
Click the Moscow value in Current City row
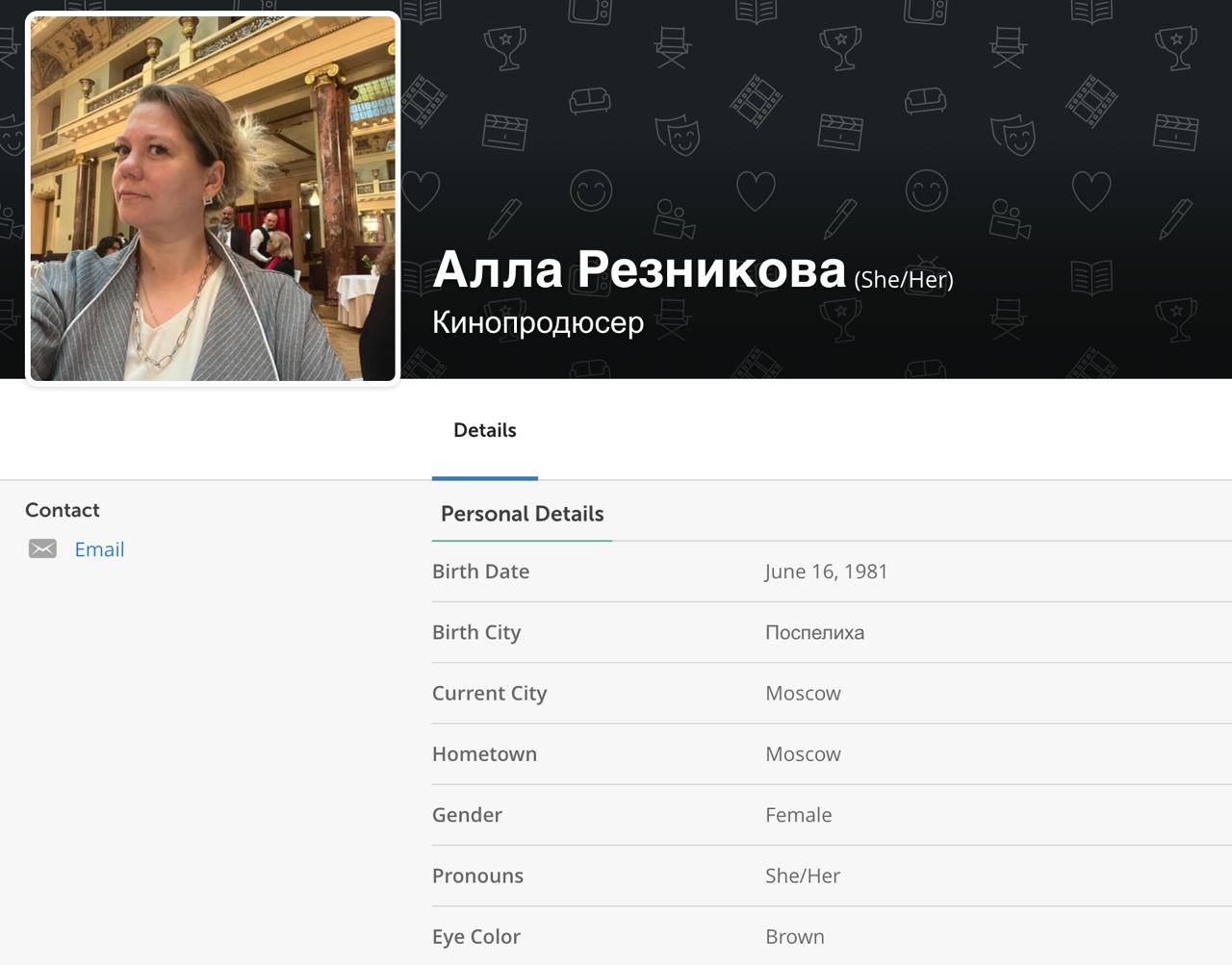803,694
